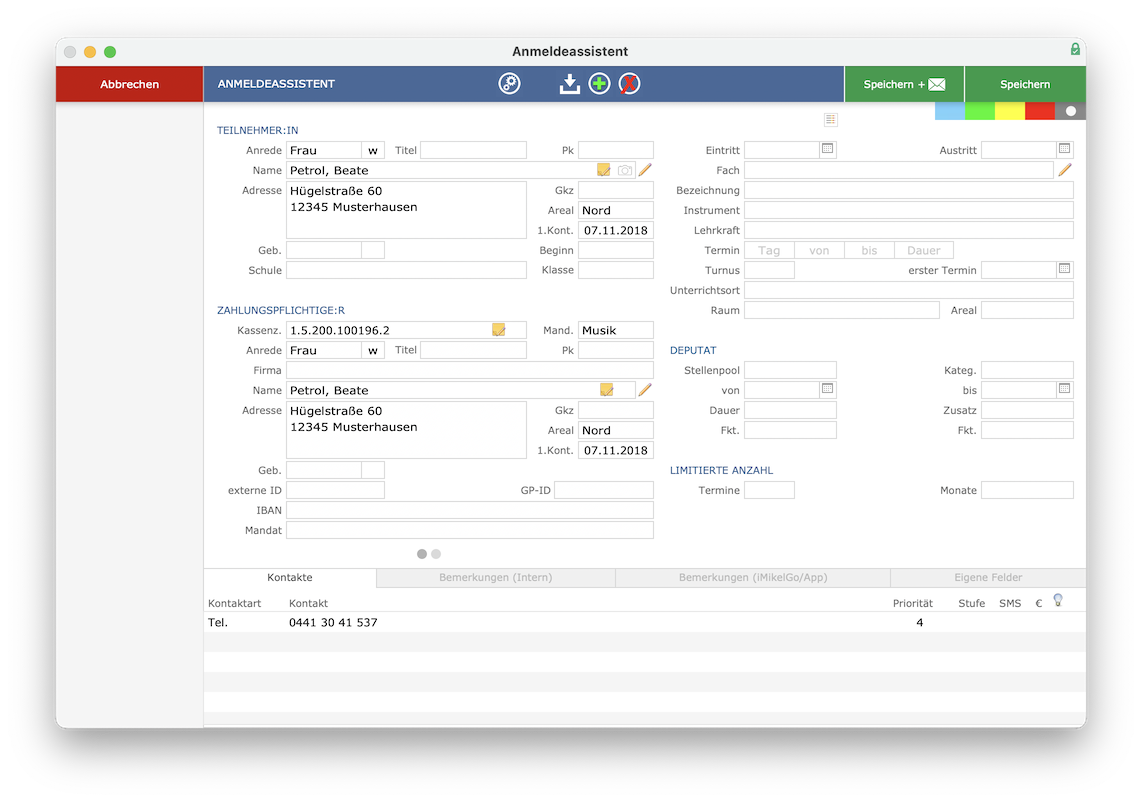The image size is (1142, 802).
Task: Click the Stellenpool field
Action: point(790,370)
